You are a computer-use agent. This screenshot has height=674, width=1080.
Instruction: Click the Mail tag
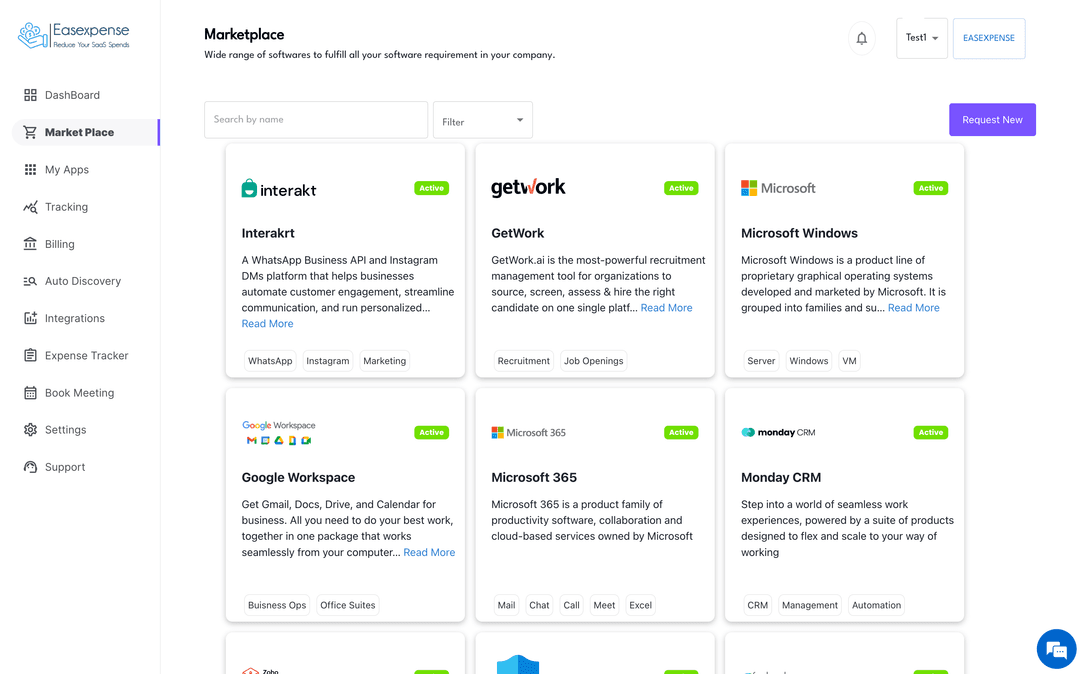(x=506, y=605)
